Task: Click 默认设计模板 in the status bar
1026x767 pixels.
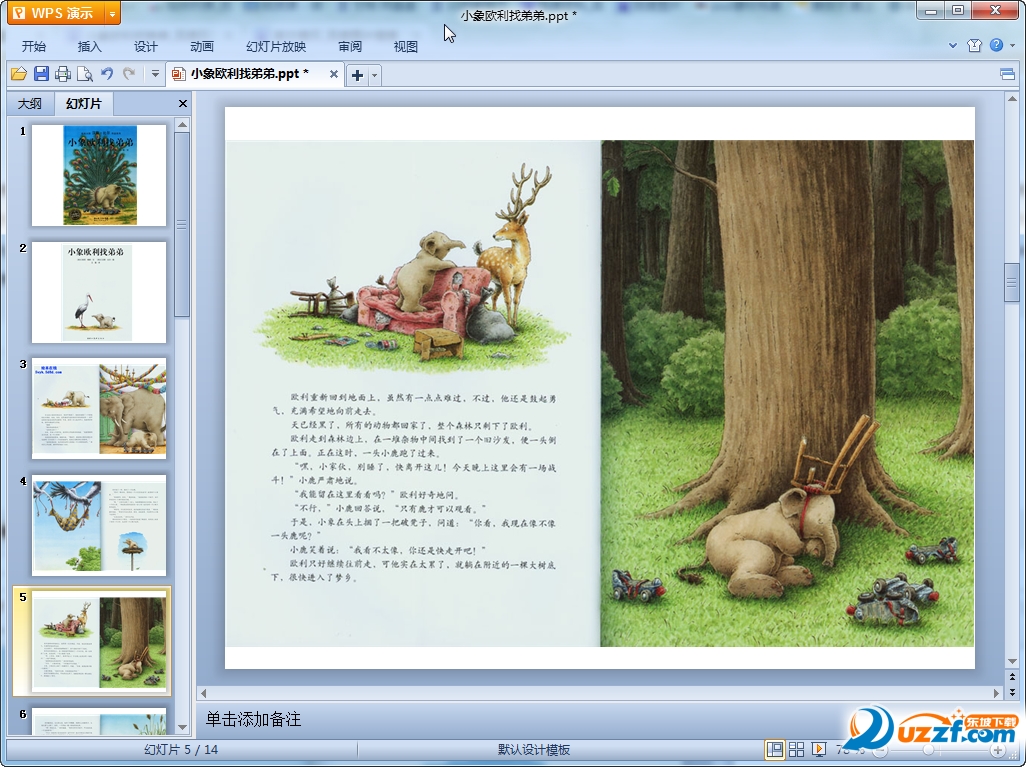Action: pos(533,750)
